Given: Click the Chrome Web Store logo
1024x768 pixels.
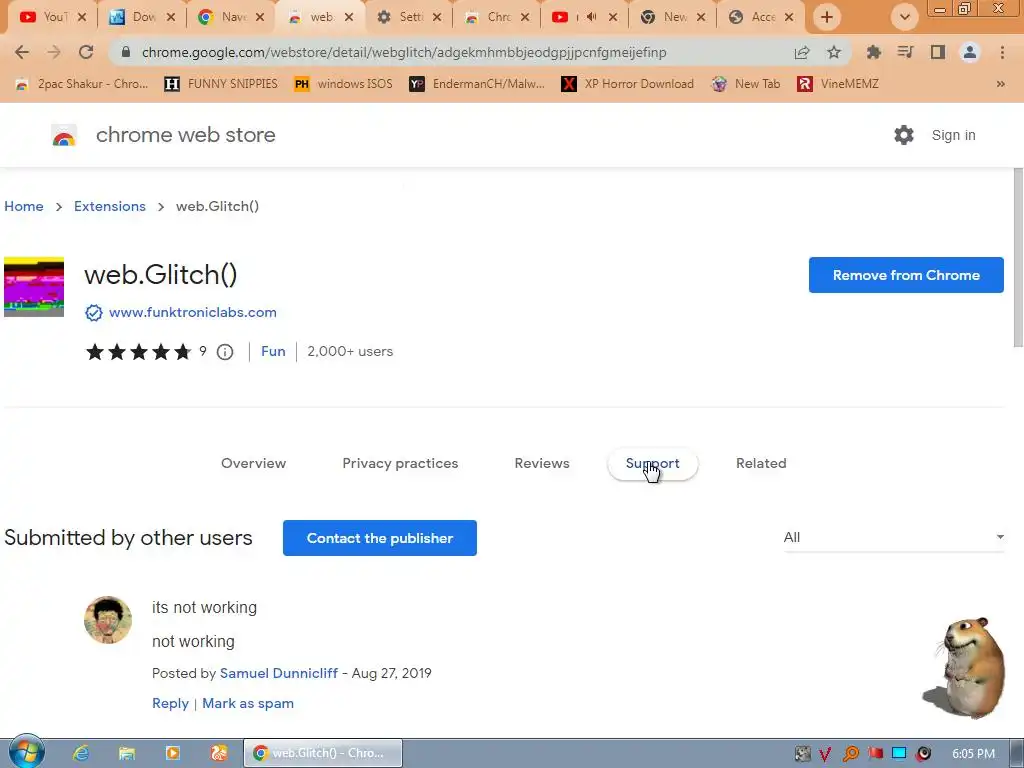Looking at the screenshot, I should click(x=64, y=135).
